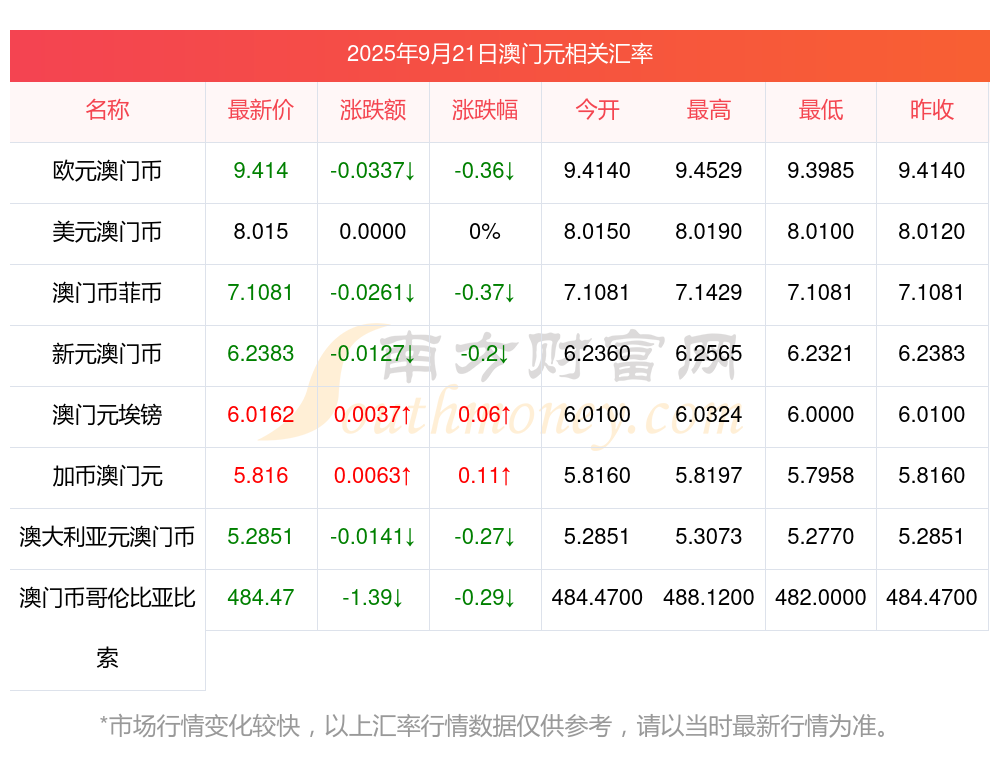This screenshot has width=1000, height=757.
Task: Click the title 2025年9月21日澳门元相关汇率
Action: [x=499, y=54]
